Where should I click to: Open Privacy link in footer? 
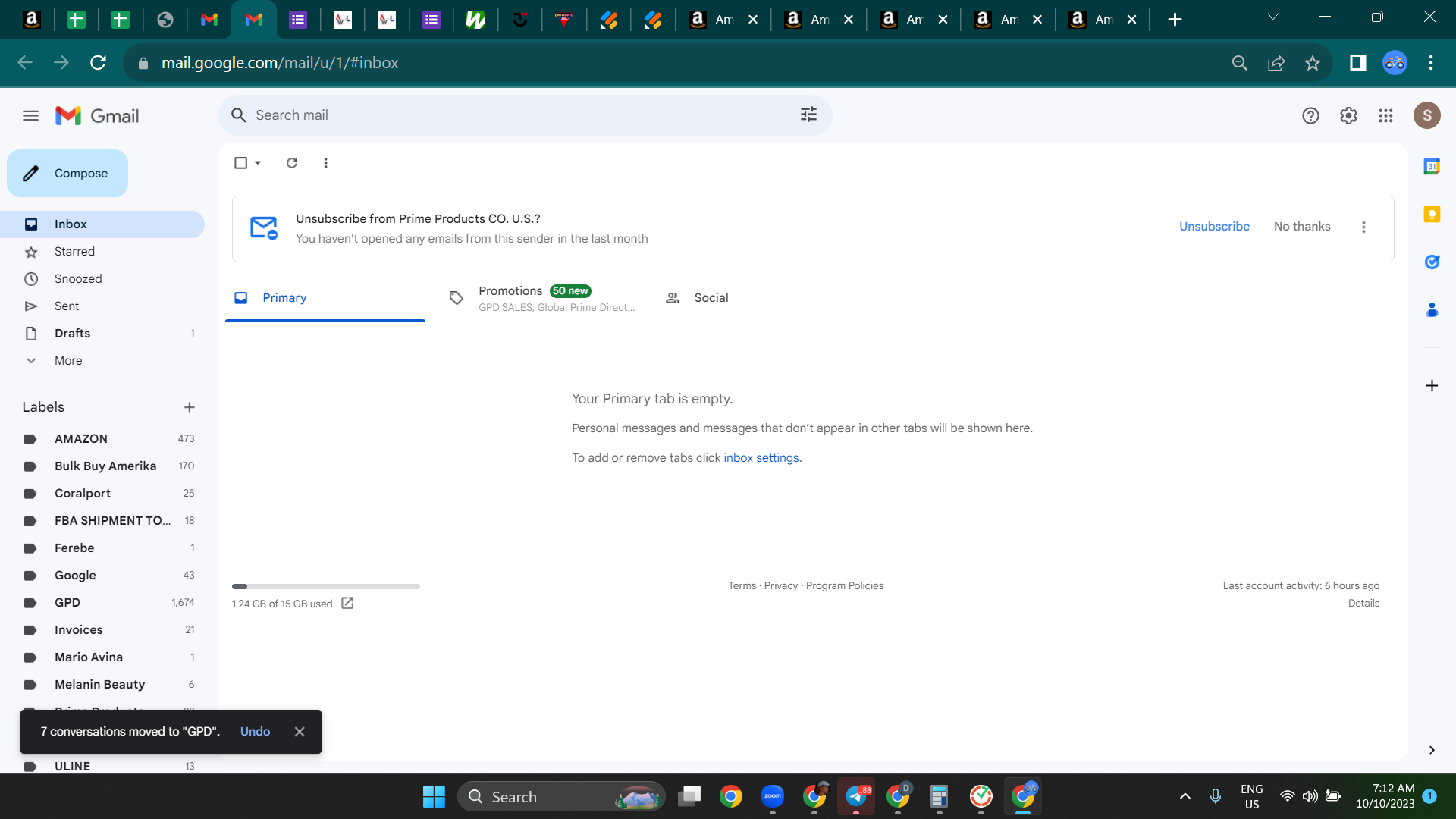pos(780,586)
